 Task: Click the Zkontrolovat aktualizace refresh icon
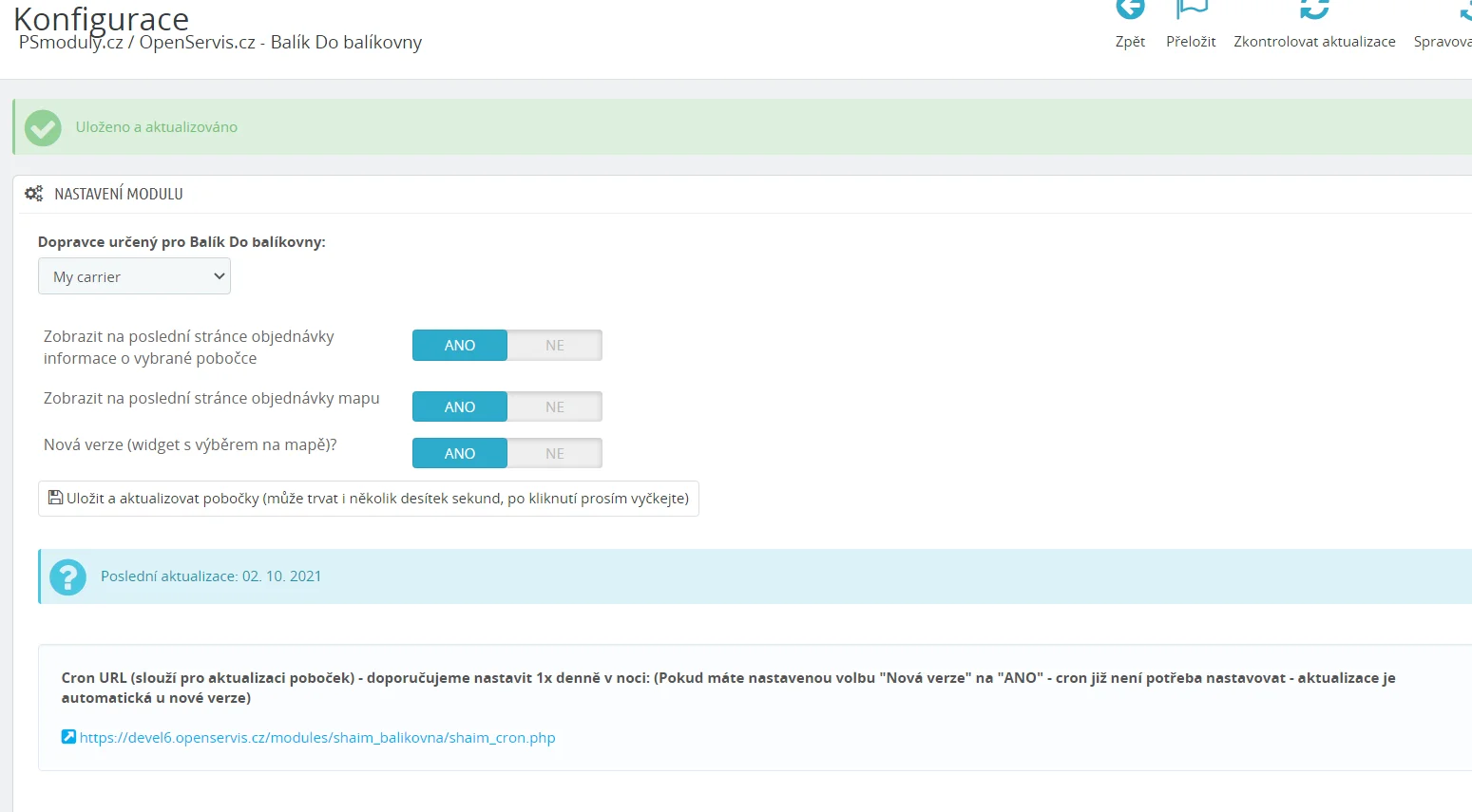coord(1314,9)
